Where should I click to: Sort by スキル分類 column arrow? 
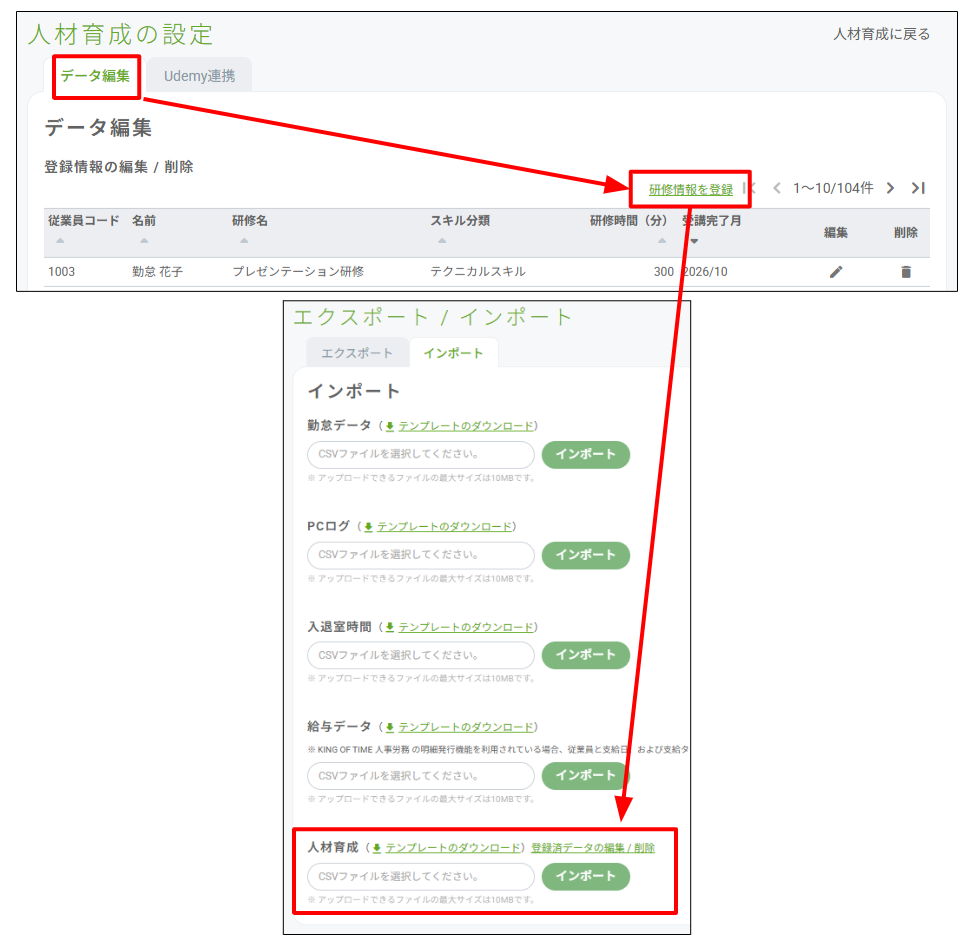pyautogui.click(x=442, y=240)
